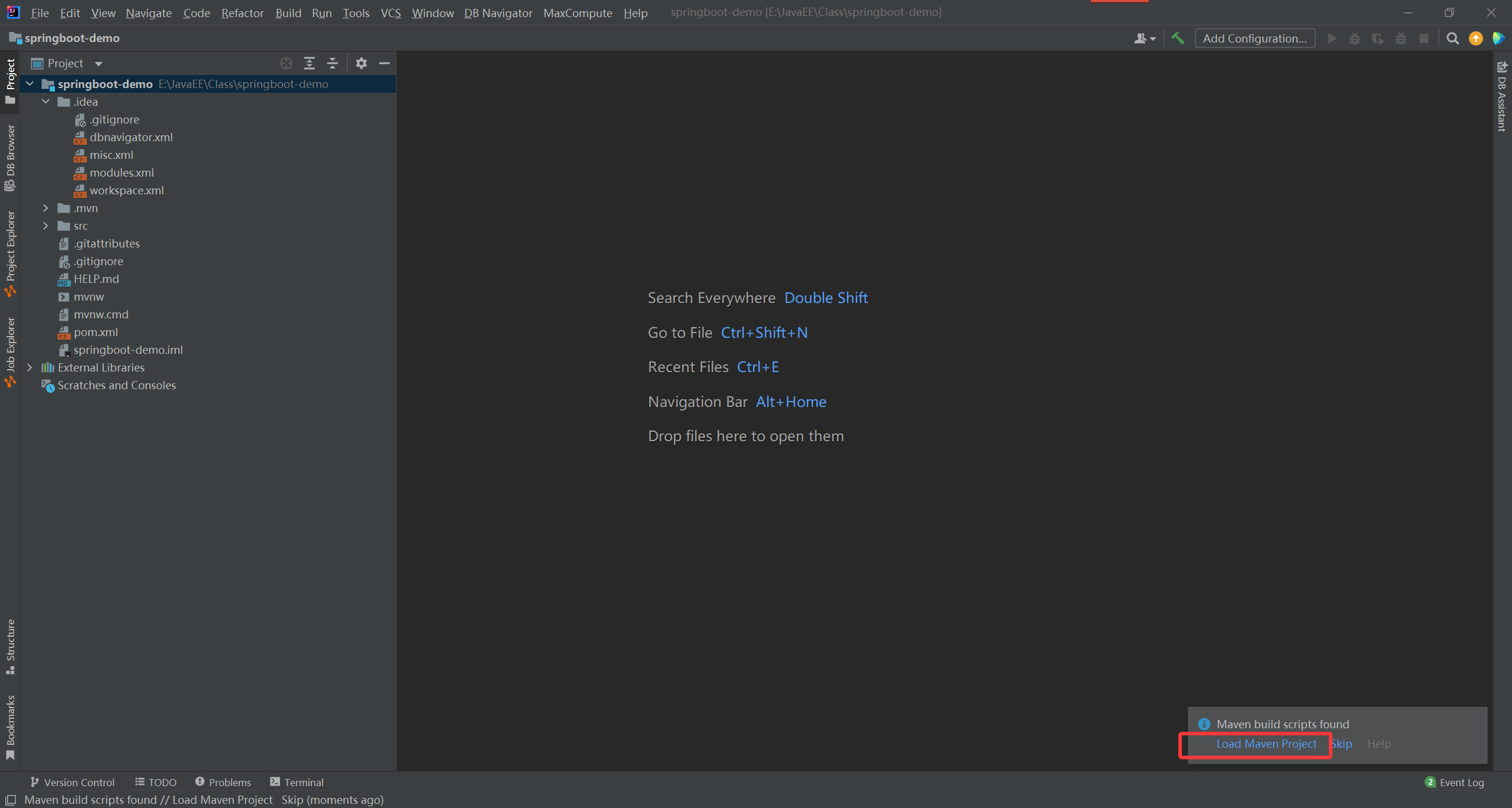The width and height of the screenshot is (1512, 808).
Task: Click springboot-demo breadcrumb in navigation bar
Action: [x=65, y=38]
